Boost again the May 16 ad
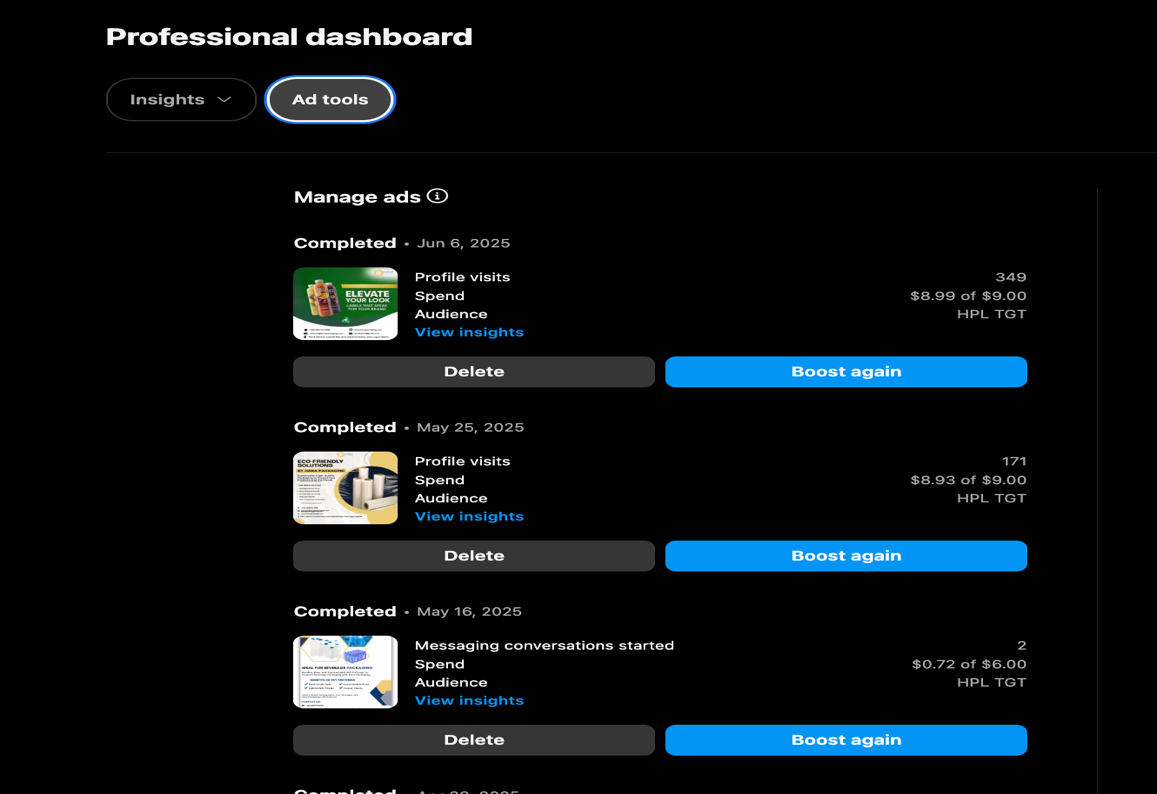 click(845, 739)
